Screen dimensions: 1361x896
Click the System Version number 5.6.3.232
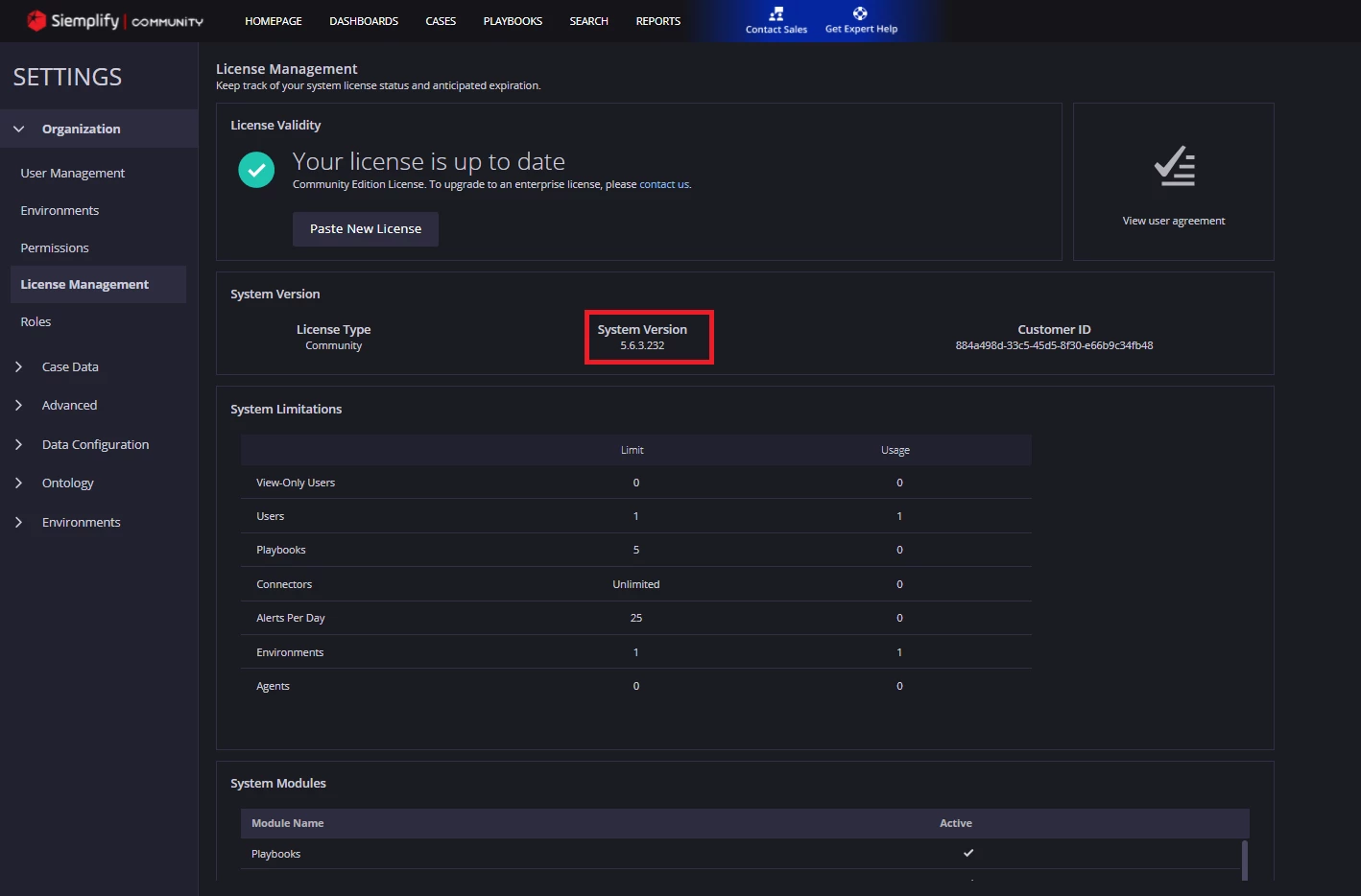[x=642, y=345]
